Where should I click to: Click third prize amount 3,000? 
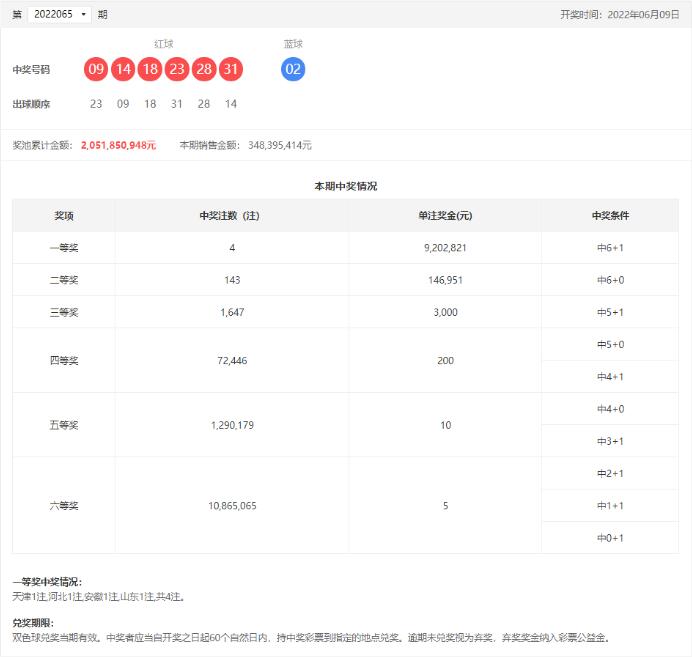[x=445, y=312]
